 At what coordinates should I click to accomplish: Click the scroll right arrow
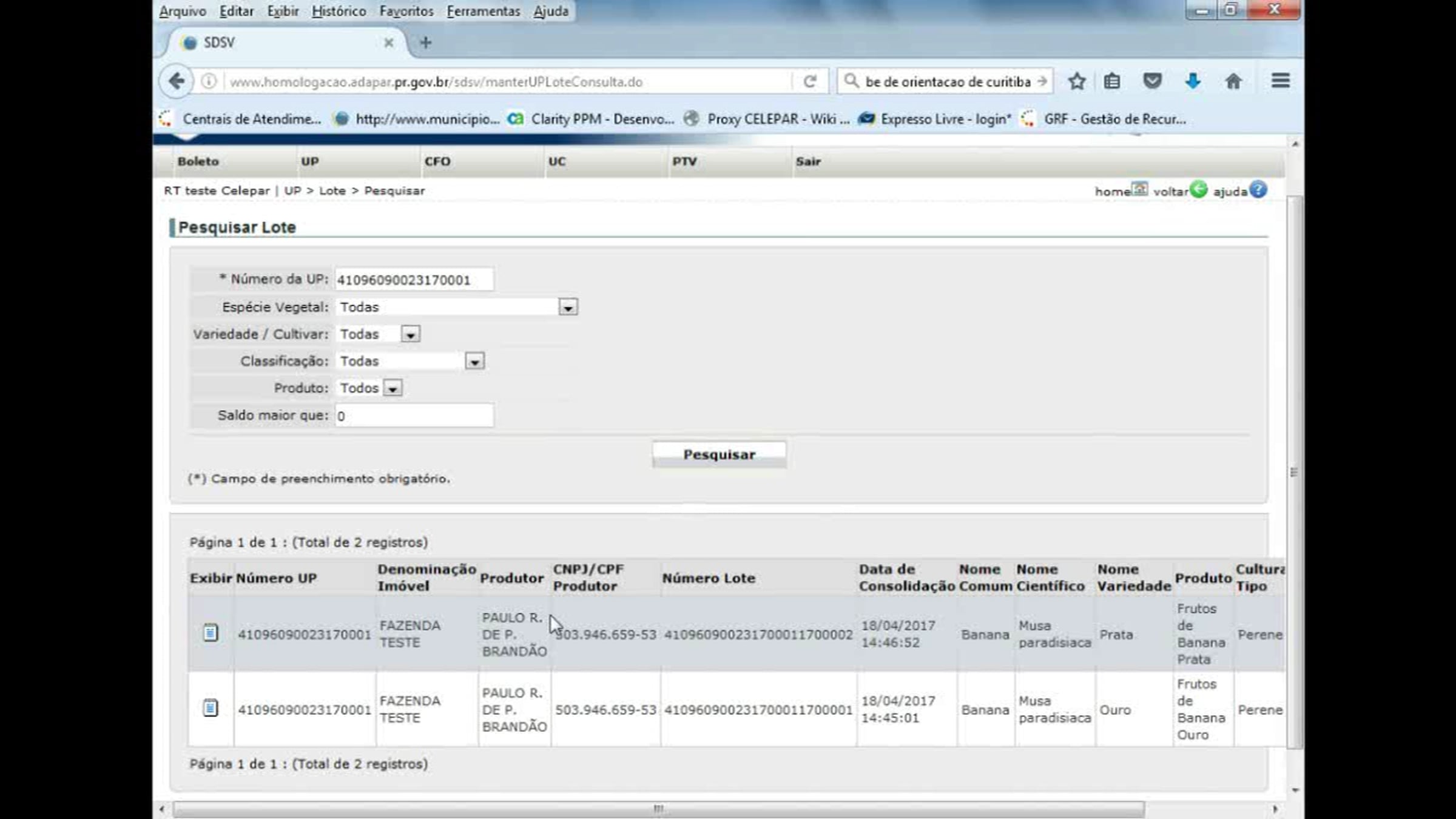(x=1275, y=809)
